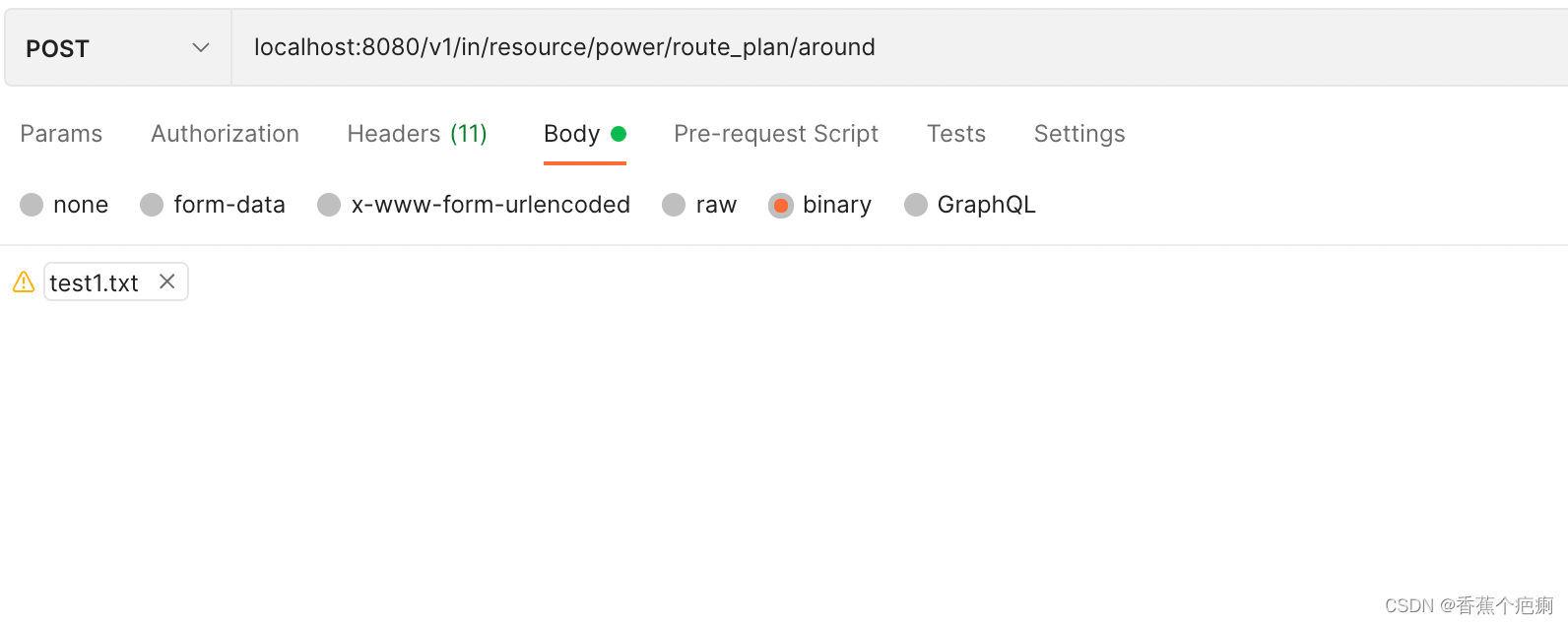Click the yellow warning triangle icon
The width and height of the screenshot is (1568, 624).
coord(24,282)
